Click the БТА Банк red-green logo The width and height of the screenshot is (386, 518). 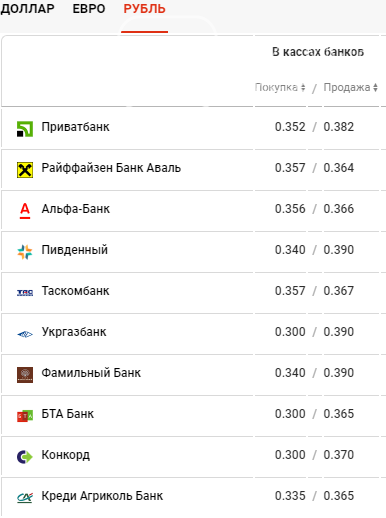pyautogui.click(x=25, y=416)
